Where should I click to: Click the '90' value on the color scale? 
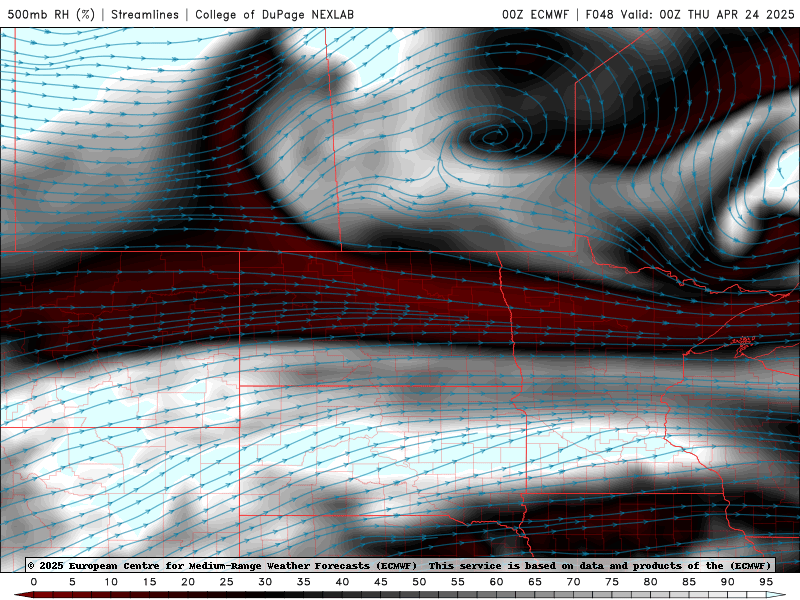728,582
